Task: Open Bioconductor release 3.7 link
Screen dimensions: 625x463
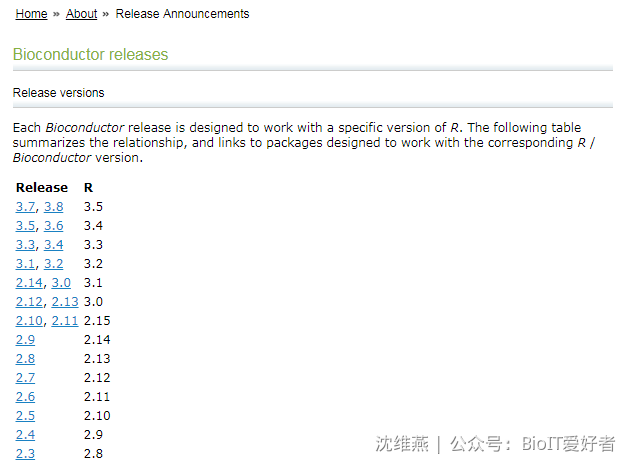Action: pos(26,206)
